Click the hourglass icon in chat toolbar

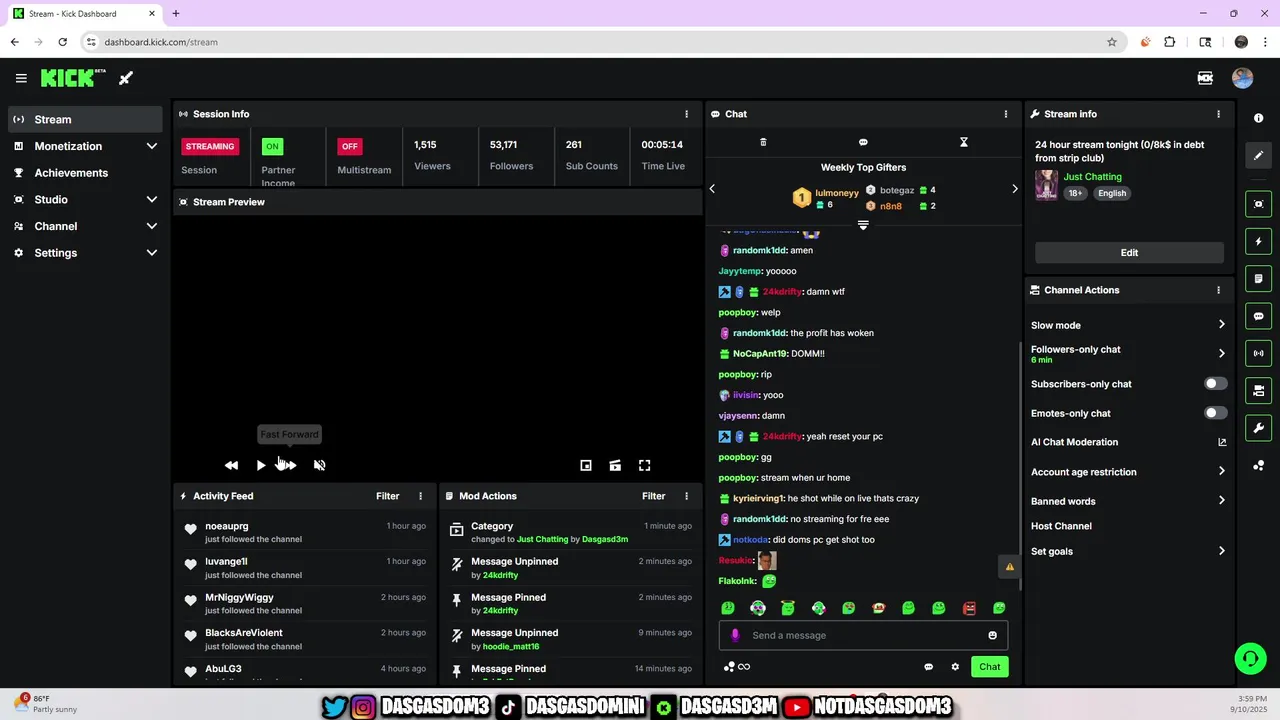pos(964,142)
